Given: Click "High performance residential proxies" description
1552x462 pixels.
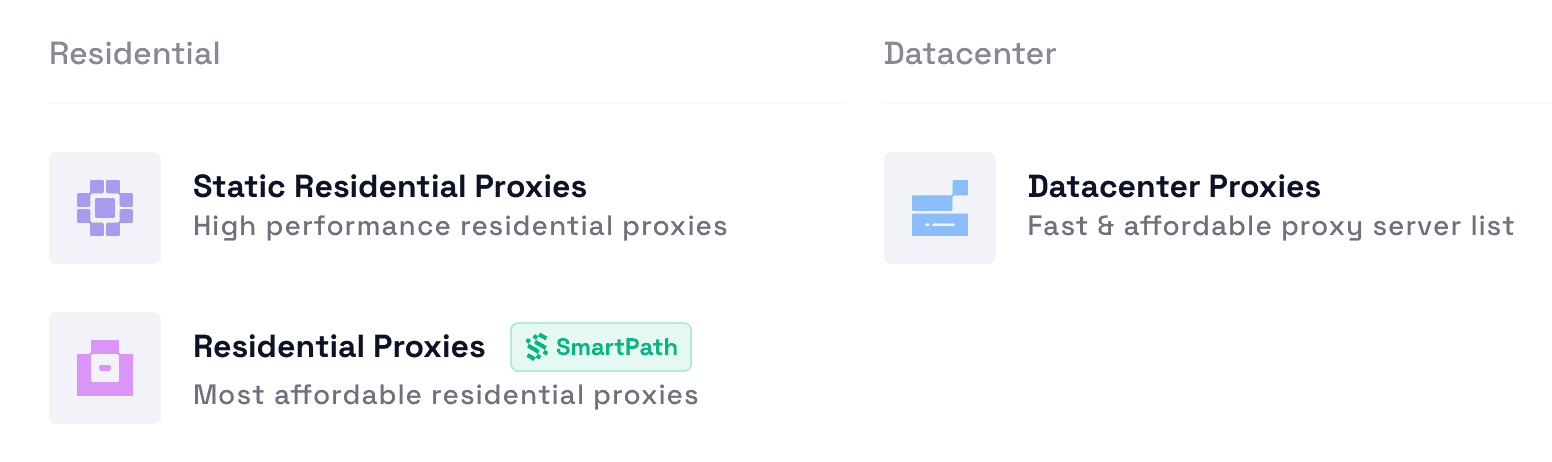Looking at the screenshot, I should coord(460,226).
